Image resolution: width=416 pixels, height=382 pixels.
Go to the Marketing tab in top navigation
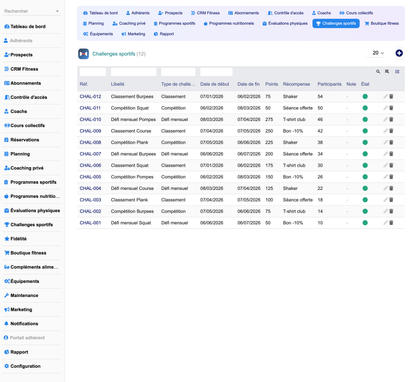133,34
